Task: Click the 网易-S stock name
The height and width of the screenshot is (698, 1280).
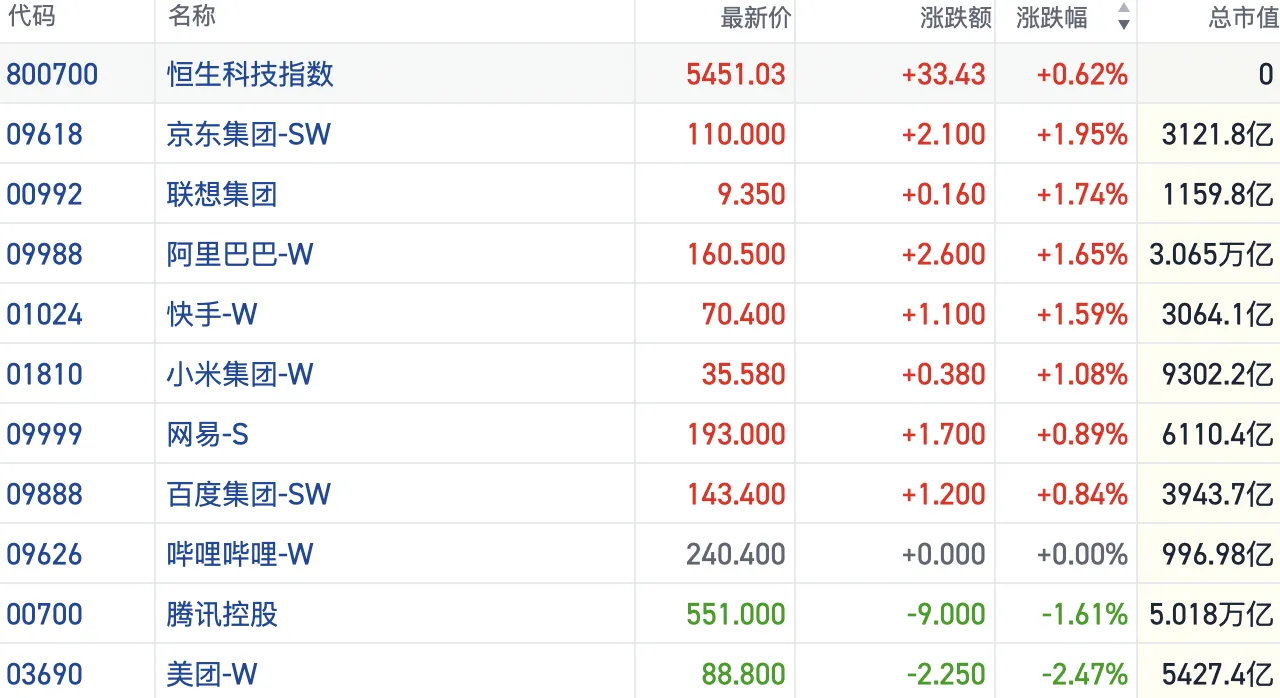Action: coord(207,434)
